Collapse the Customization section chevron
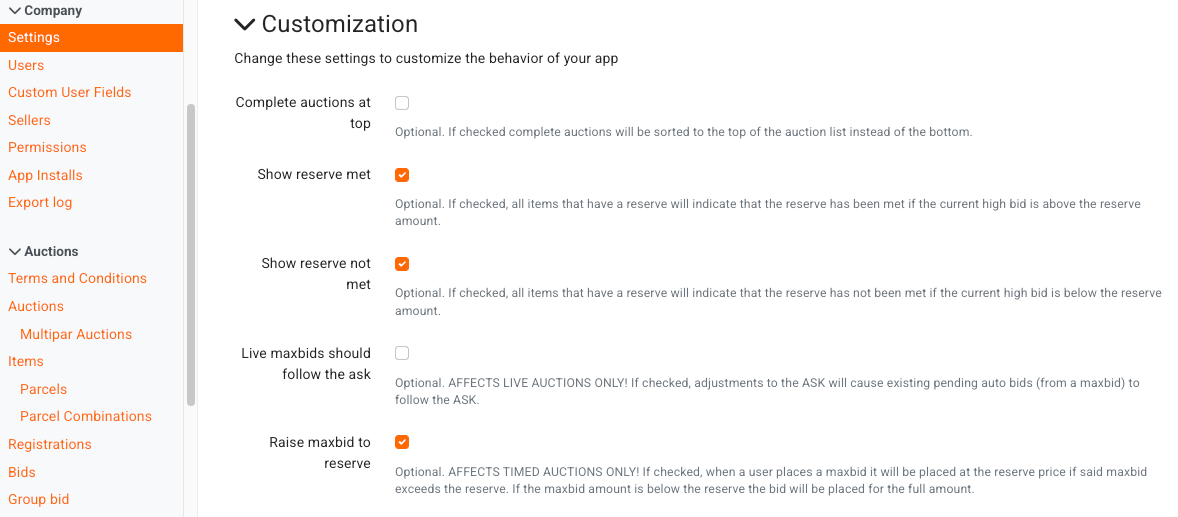Screen dimensions: 1178x517 click(x=244, y=24)
